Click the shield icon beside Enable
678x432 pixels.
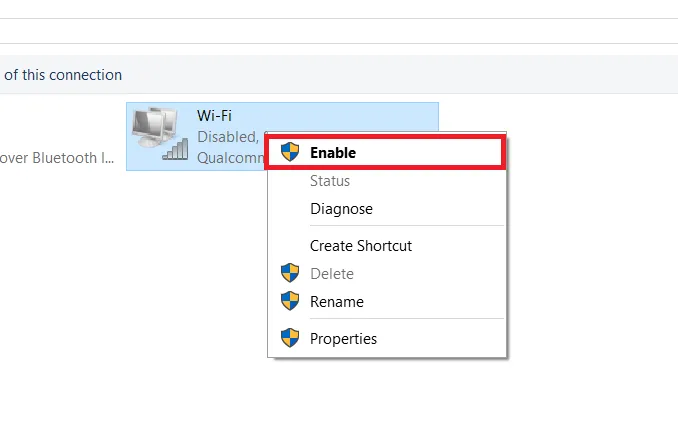pyautogui.click(x=290, y=152)
